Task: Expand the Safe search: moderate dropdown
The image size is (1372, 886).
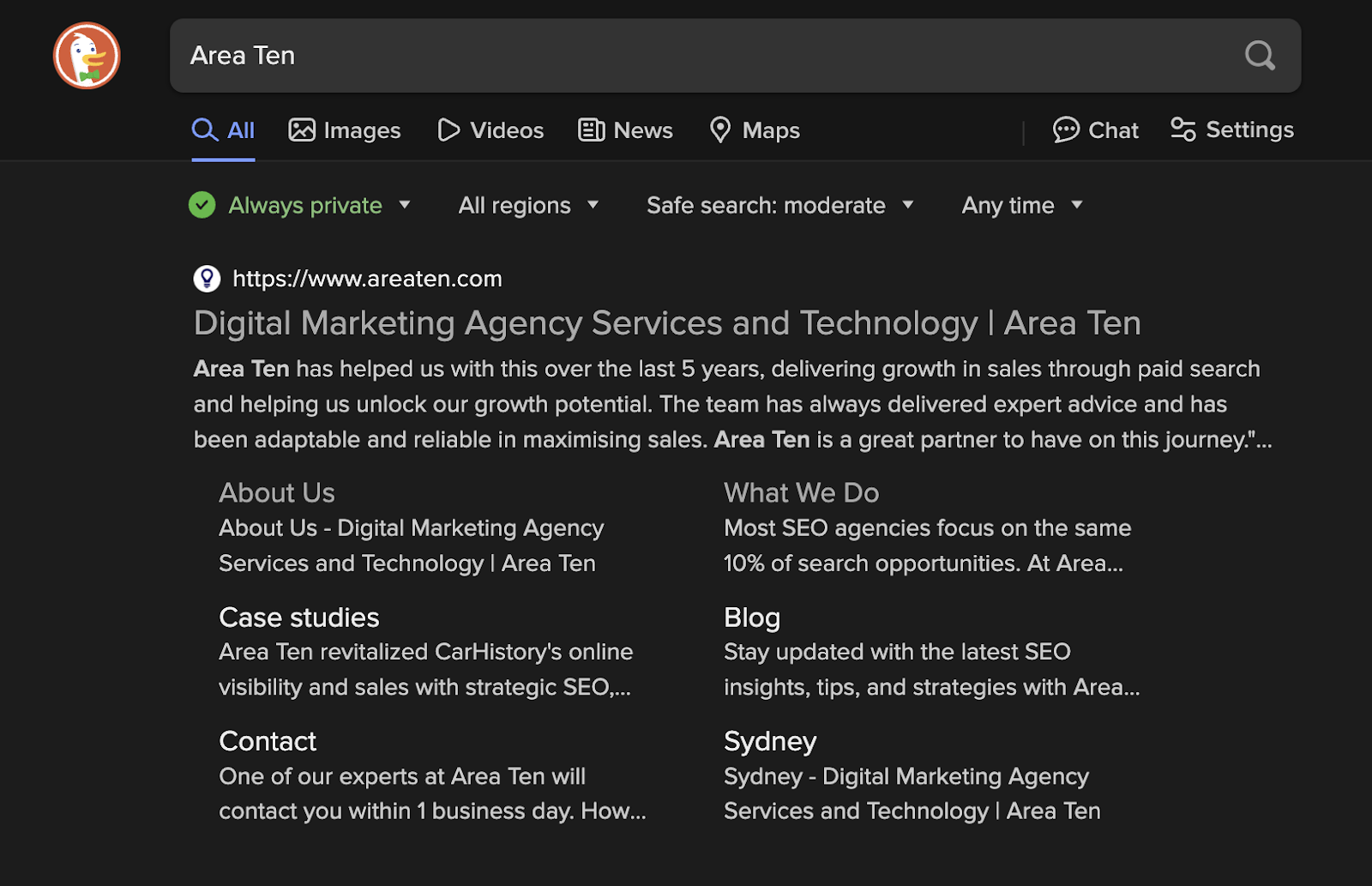Action: 779,205
